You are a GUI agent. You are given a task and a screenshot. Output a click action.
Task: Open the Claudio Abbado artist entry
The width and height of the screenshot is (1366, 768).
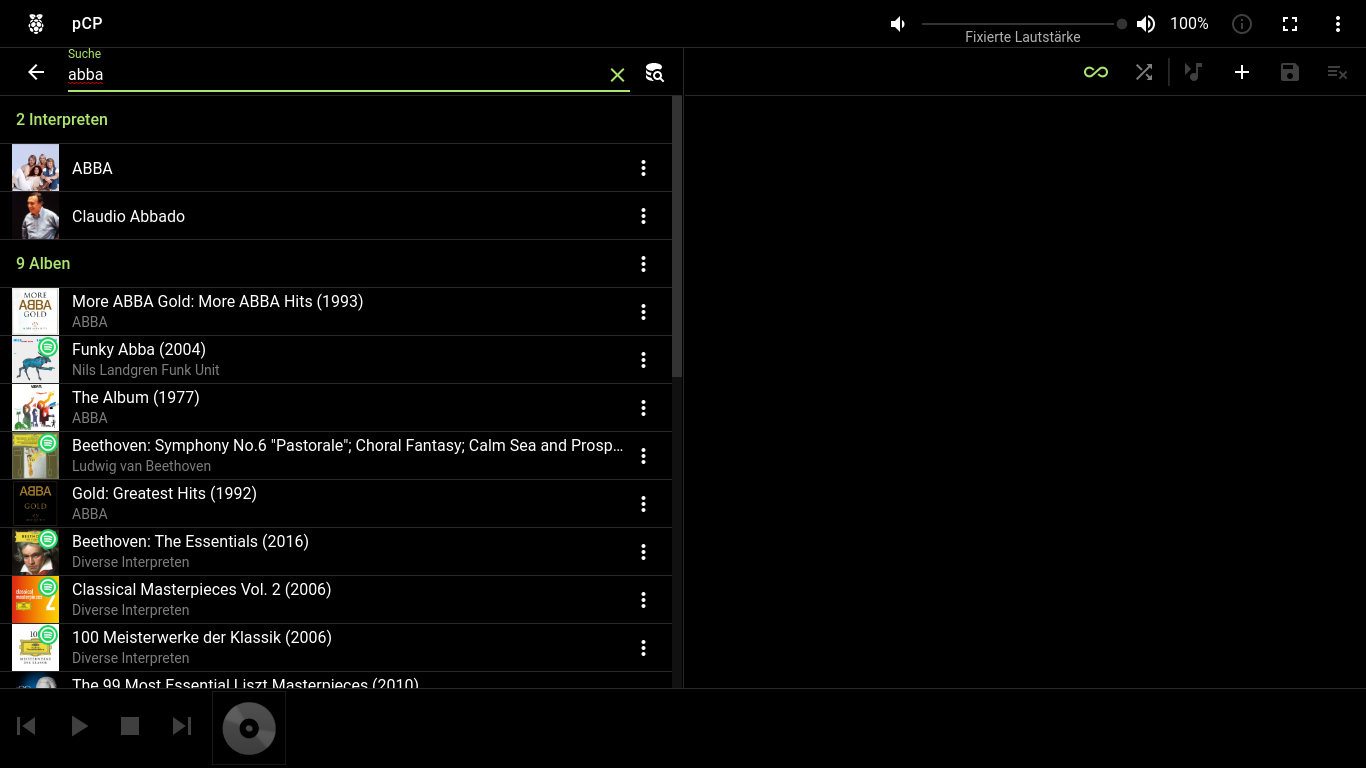pyautogui.click(x=336, y=216)
